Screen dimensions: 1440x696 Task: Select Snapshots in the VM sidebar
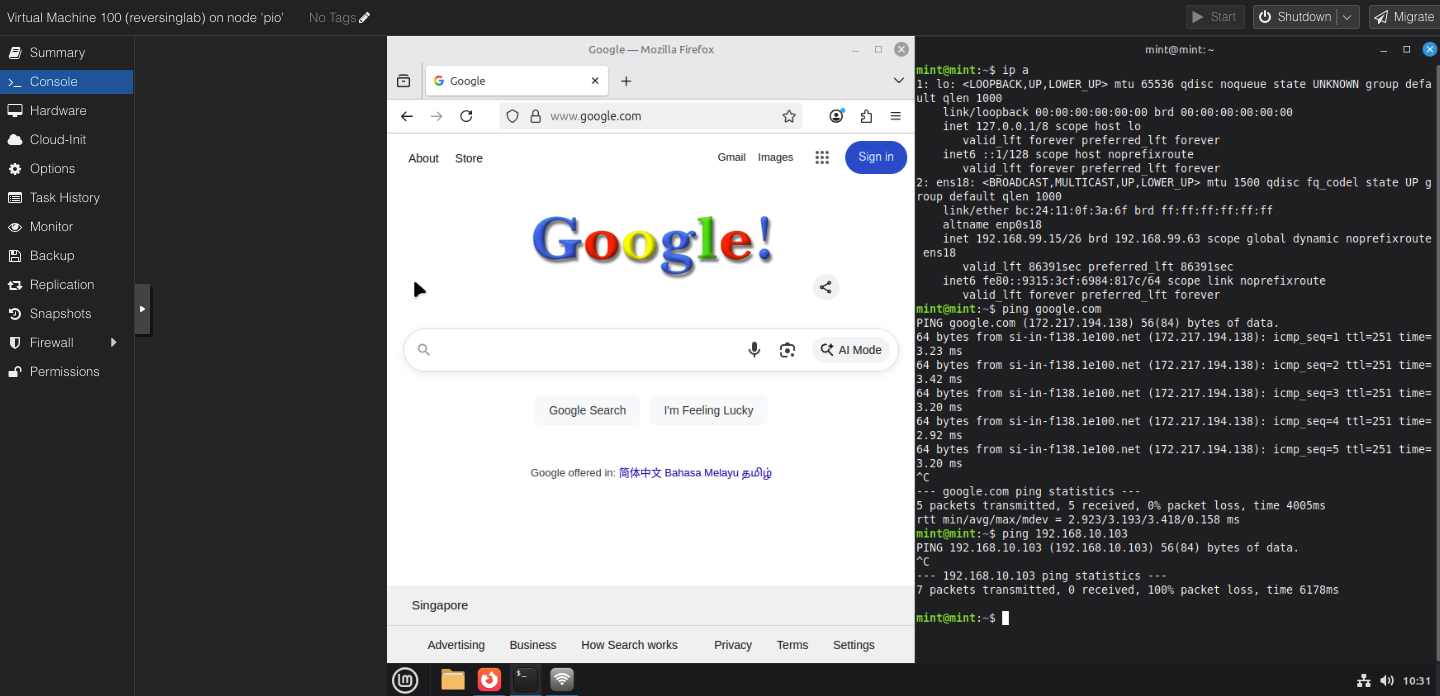point(60,314)
